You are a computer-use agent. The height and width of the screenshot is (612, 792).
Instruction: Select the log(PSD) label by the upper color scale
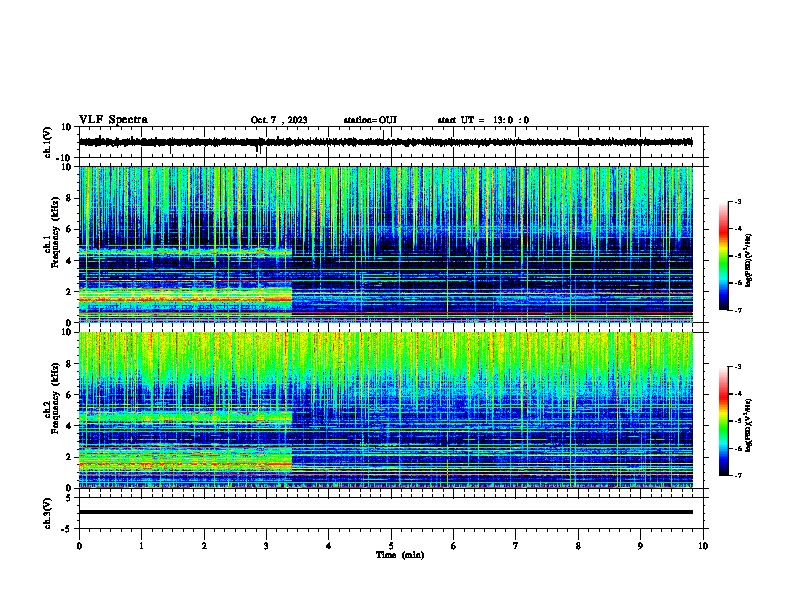click(748, 261)
